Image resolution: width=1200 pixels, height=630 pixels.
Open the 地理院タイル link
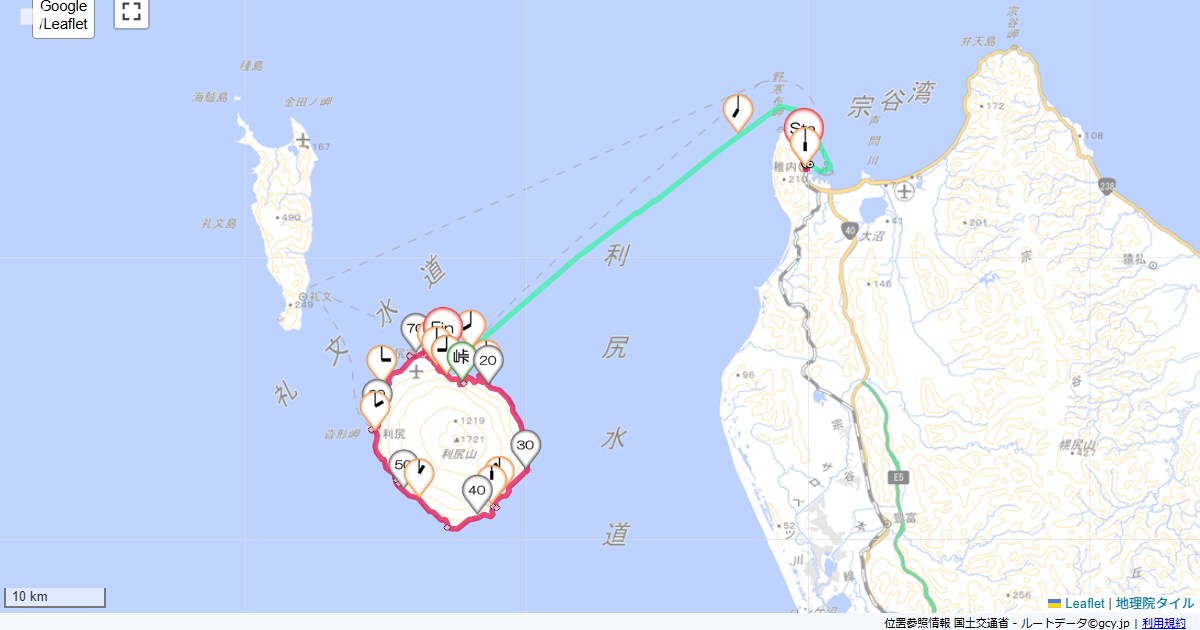click(1155, 603)
